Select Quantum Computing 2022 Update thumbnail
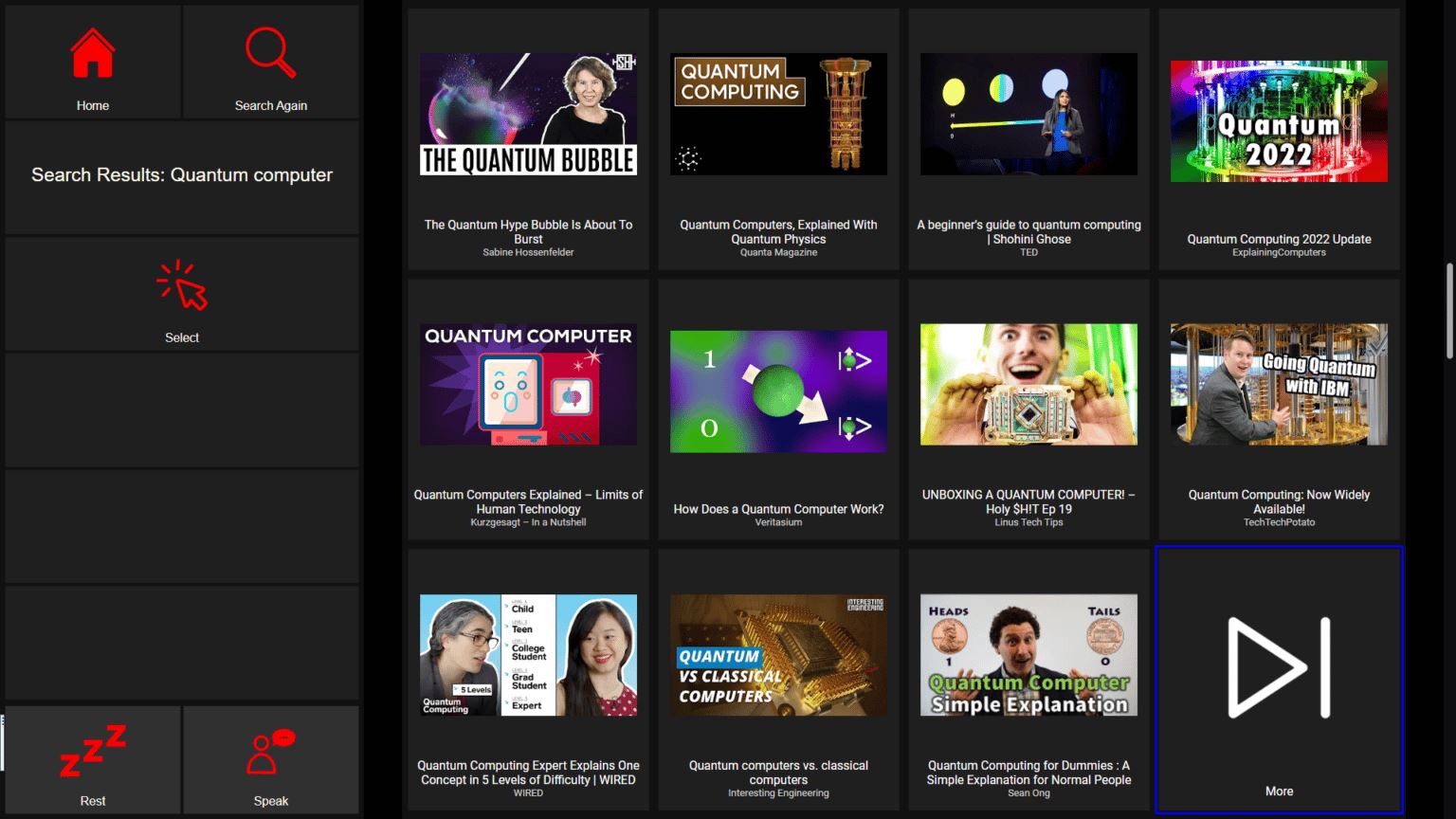The width and height of the screenshot is (1456, 819). [1279, 121]
